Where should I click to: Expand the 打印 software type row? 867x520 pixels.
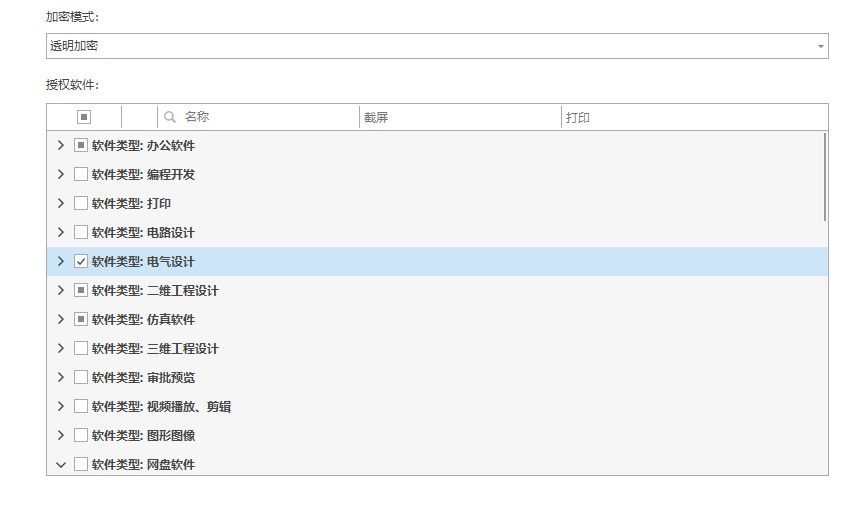pos(61,203)
